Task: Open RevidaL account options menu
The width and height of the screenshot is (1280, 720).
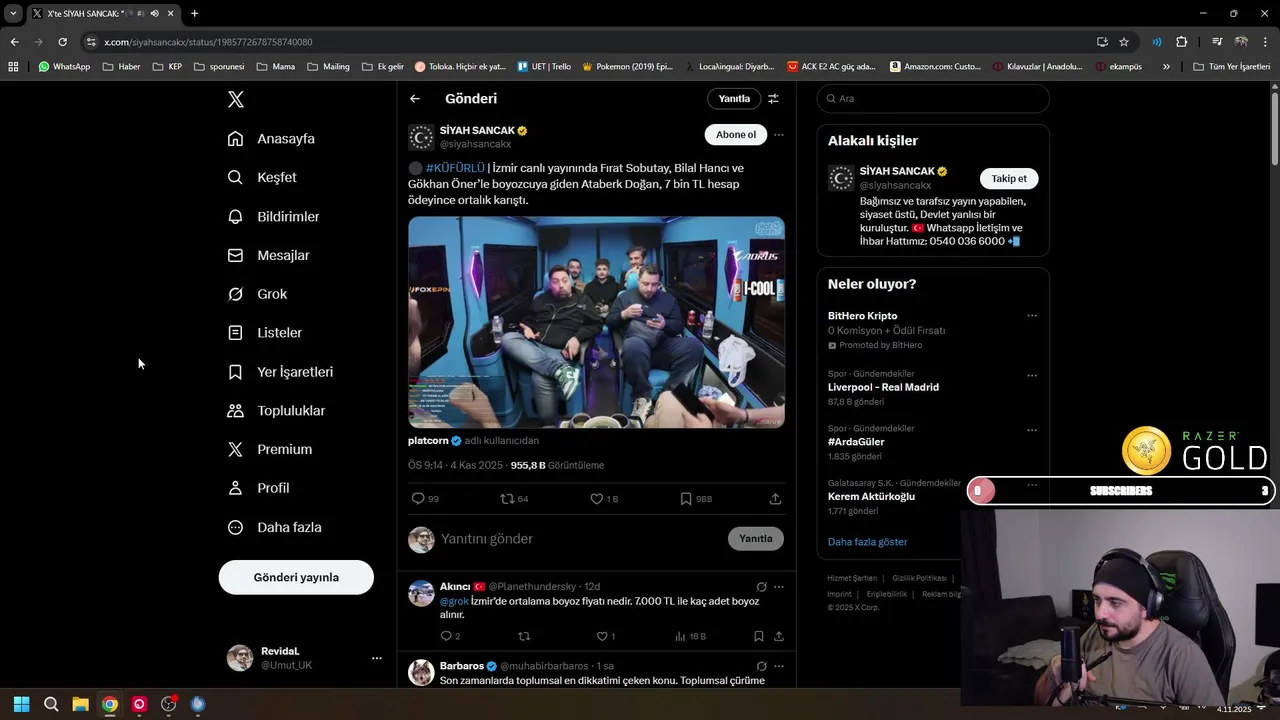Action: [x=377, y=658]
